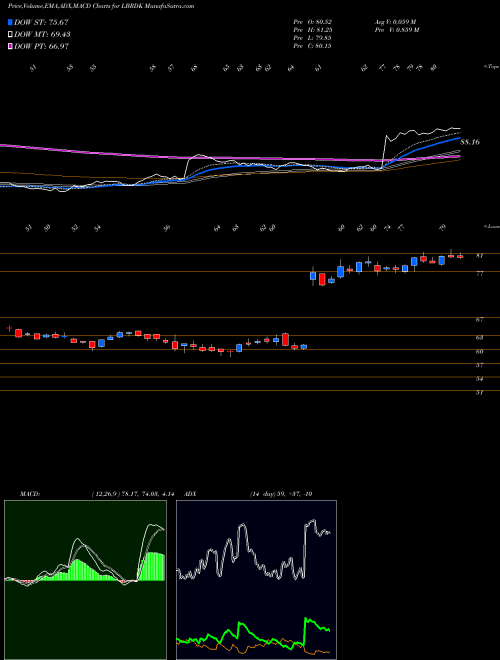Click the 'Pre O: 80.52' open value
The height and width of the screenshot is (660, 500).
[x=313, y=21]
